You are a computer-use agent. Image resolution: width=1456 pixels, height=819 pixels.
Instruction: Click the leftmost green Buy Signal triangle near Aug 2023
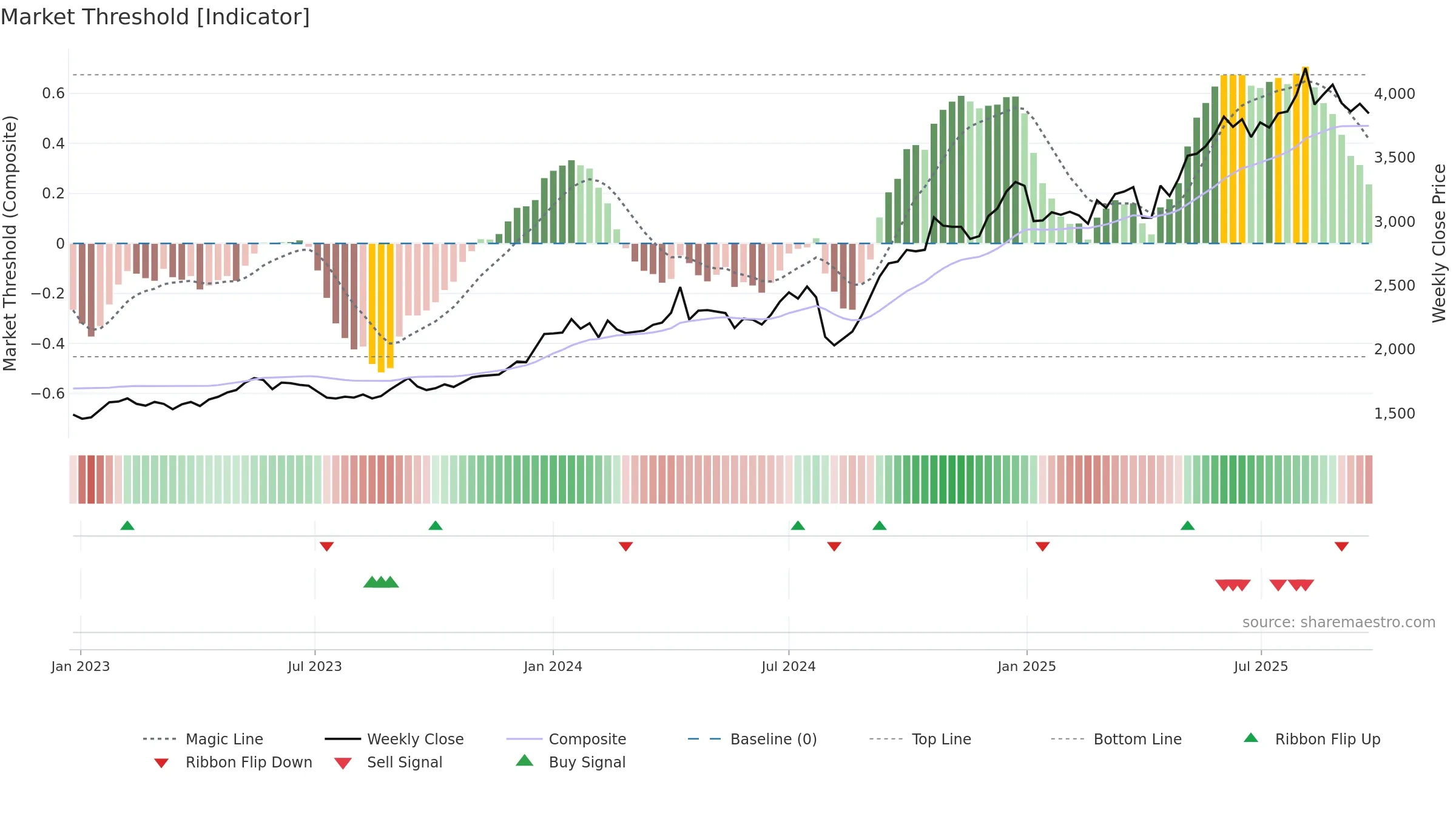coord(371,582)
